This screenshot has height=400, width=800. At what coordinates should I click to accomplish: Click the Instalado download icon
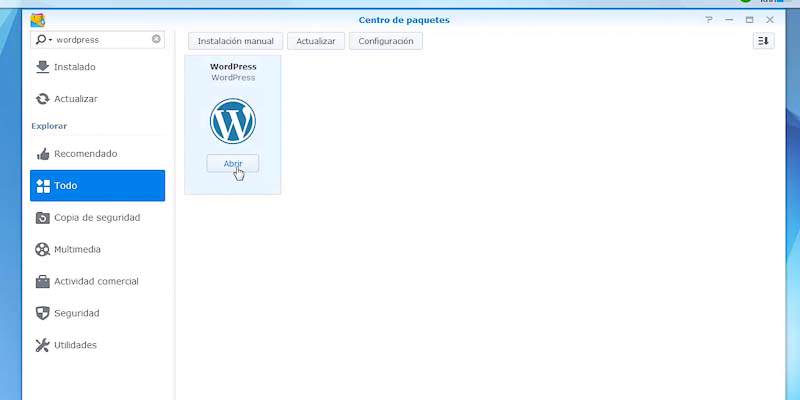click(43, 67)
